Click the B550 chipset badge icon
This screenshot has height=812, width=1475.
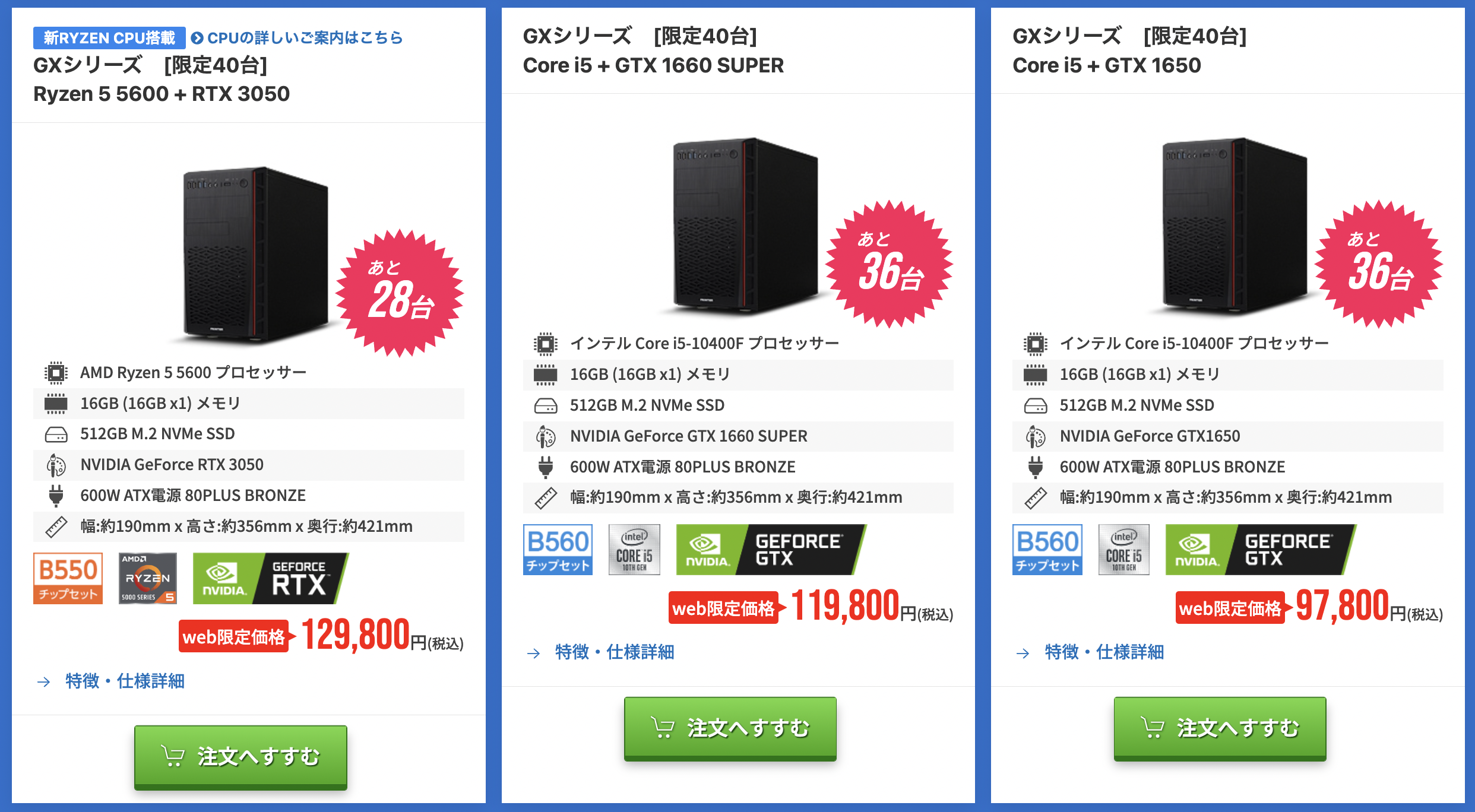tap(68, 578)
